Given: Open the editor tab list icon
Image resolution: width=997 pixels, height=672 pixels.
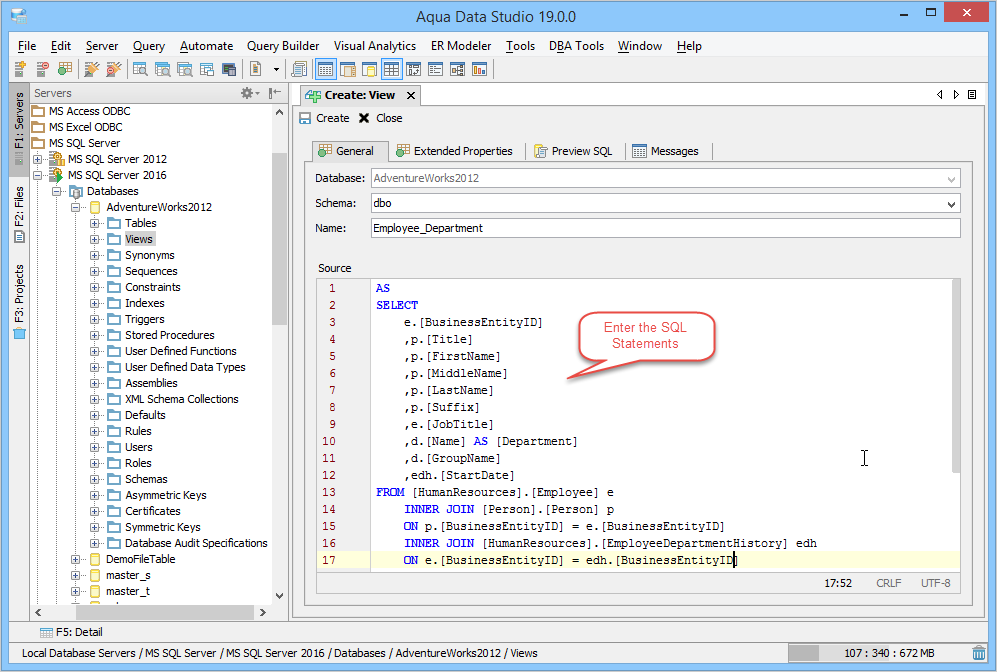Looking at the screenshot, I should 973,95.
